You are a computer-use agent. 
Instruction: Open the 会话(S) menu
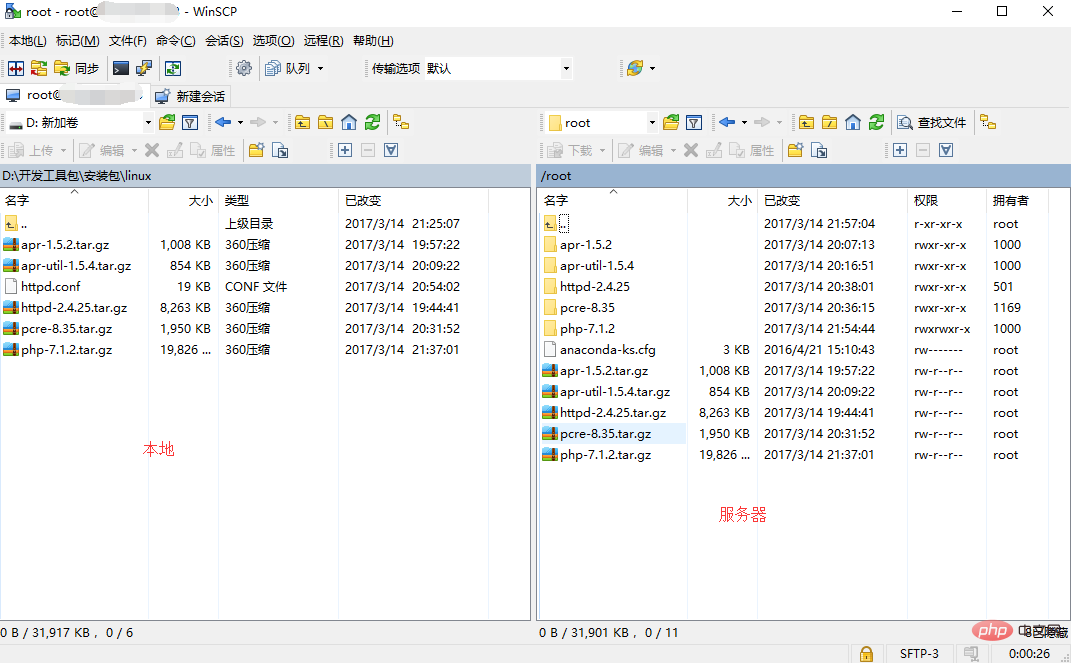pos(224,41)
